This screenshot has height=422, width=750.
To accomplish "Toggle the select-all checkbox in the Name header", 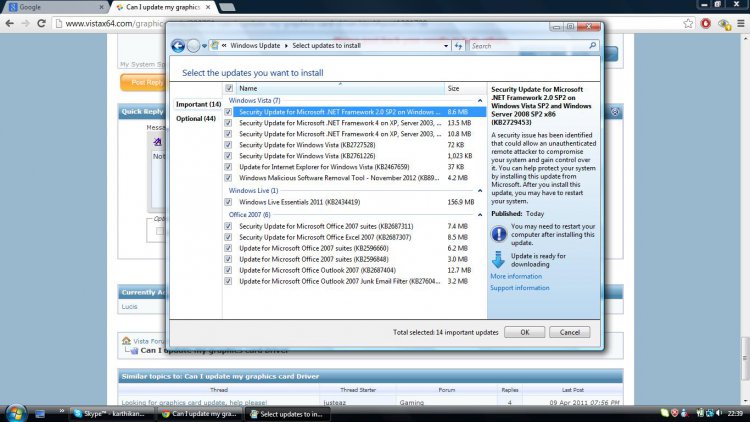I will (229, 88).
